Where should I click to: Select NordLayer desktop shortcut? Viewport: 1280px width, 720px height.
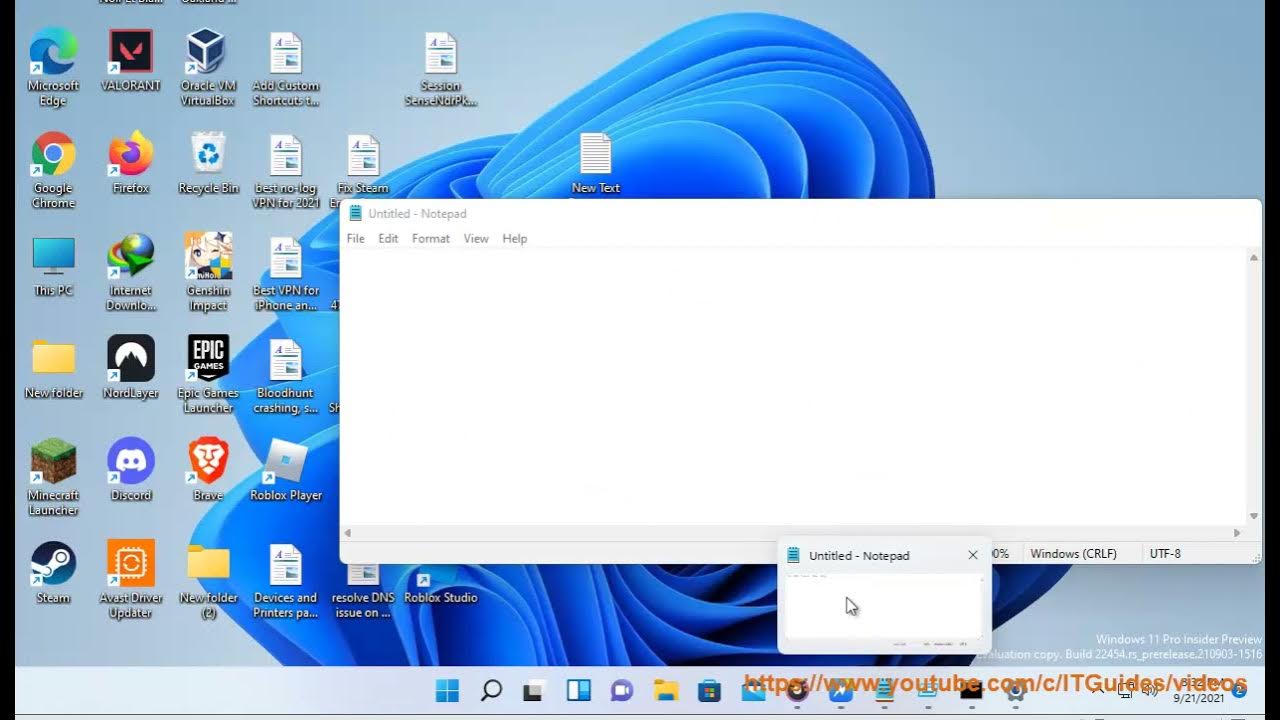point(131,368)
